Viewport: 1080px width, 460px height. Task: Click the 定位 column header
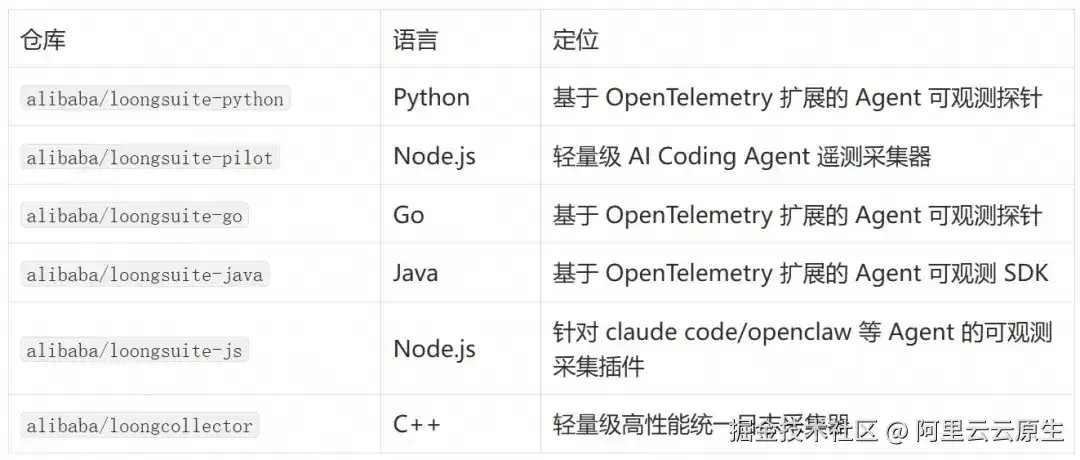[575, 40]
